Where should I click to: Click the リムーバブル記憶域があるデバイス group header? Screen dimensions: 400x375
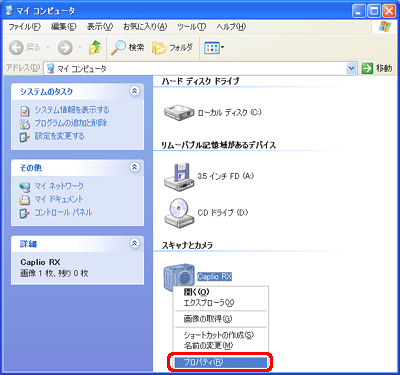tap(219, 145)
